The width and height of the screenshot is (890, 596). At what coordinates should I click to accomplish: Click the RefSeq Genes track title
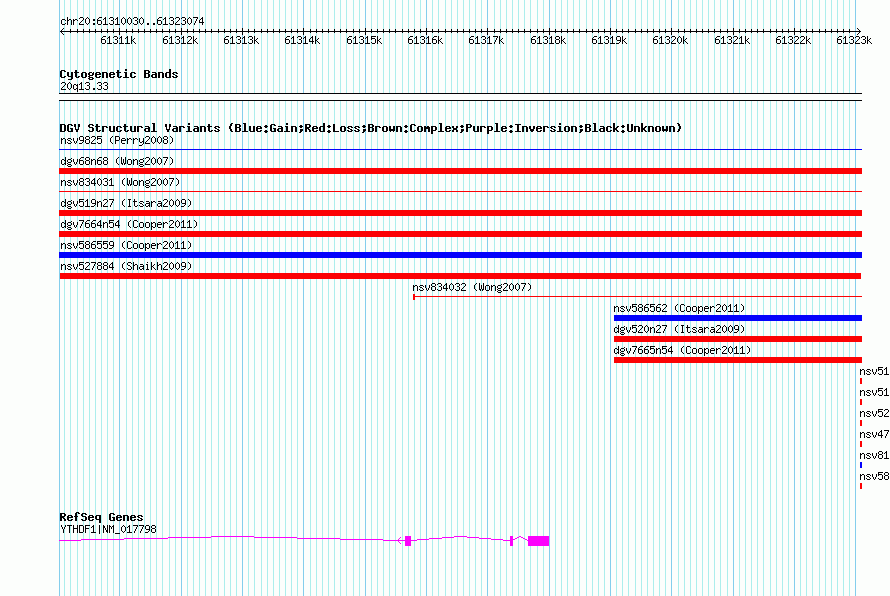(x=102, y=517)
